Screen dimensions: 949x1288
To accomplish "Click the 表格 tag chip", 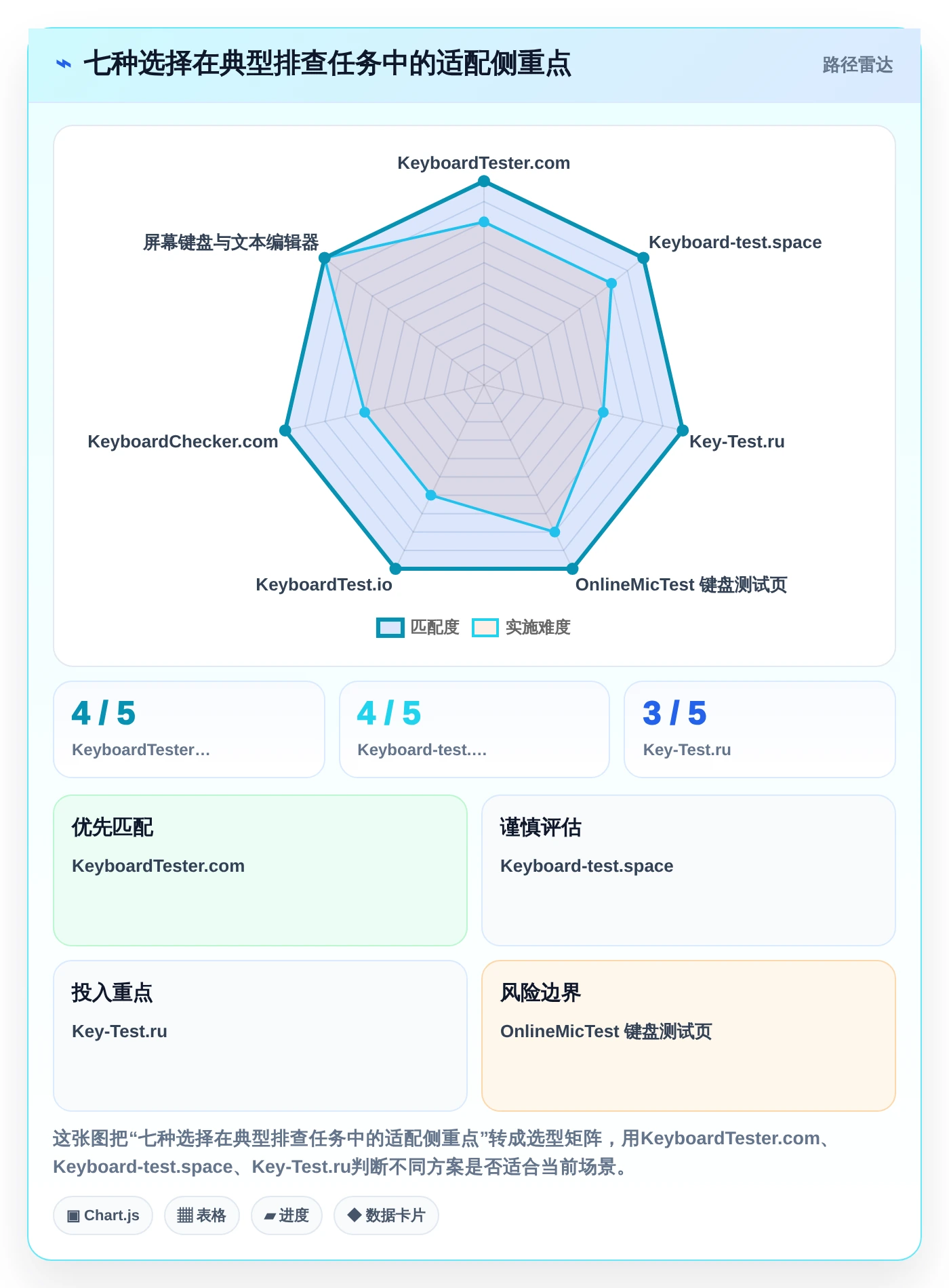I will 201,1215.
